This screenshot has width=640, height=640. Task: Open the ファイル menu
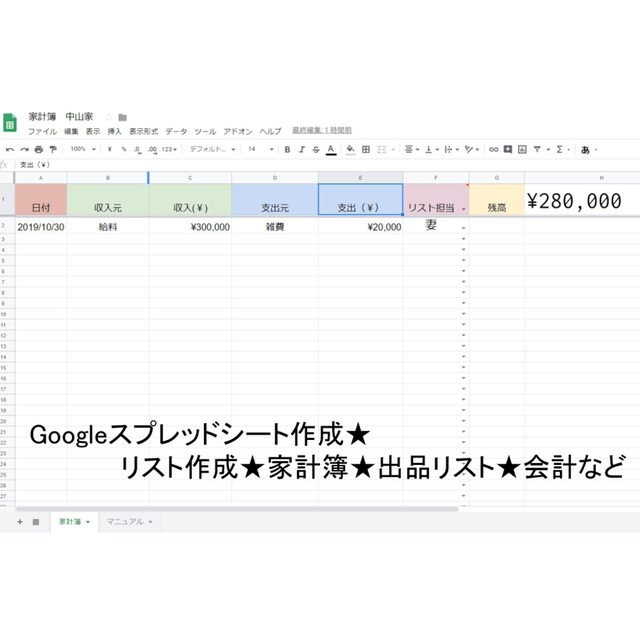click(42, 131)
